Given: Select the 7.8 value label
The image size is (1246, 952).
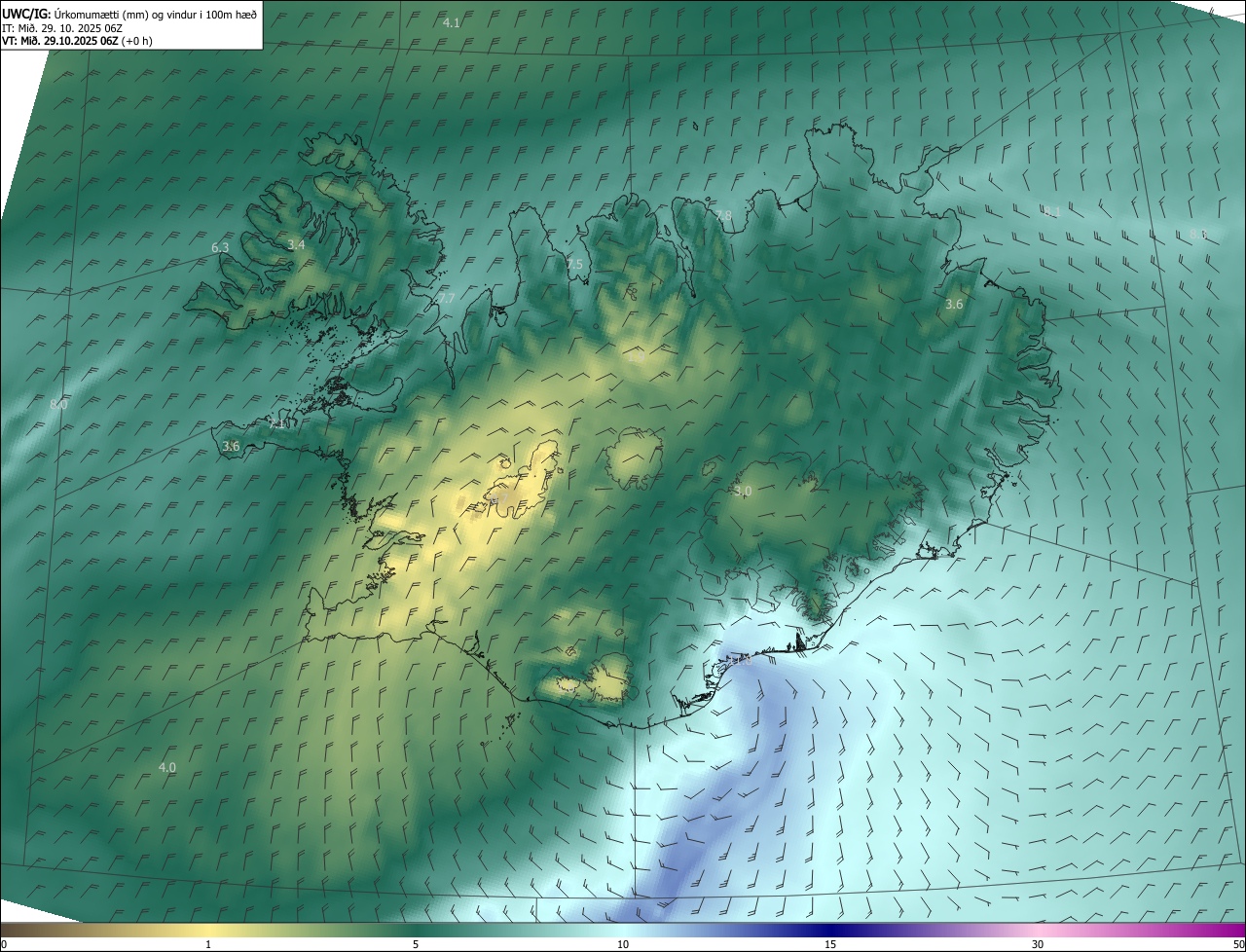Looking at the screenshot, I should click(722, 215).
